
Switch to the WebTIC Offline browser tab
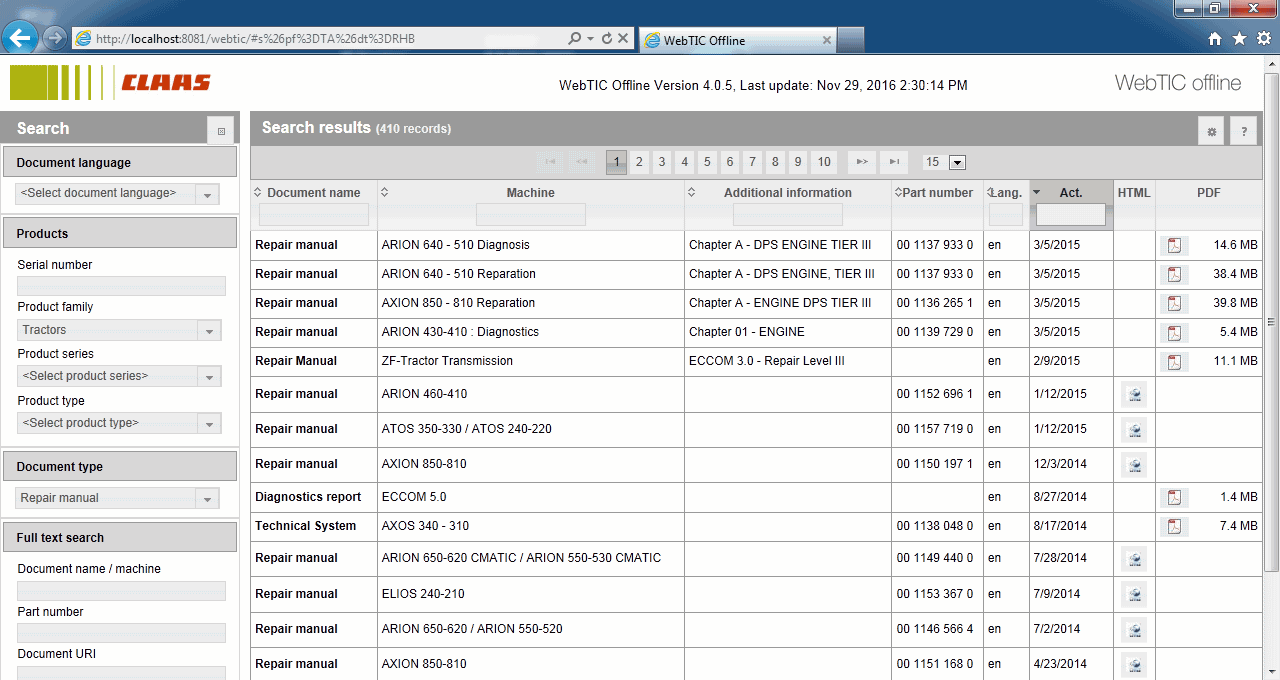[736, 40]
